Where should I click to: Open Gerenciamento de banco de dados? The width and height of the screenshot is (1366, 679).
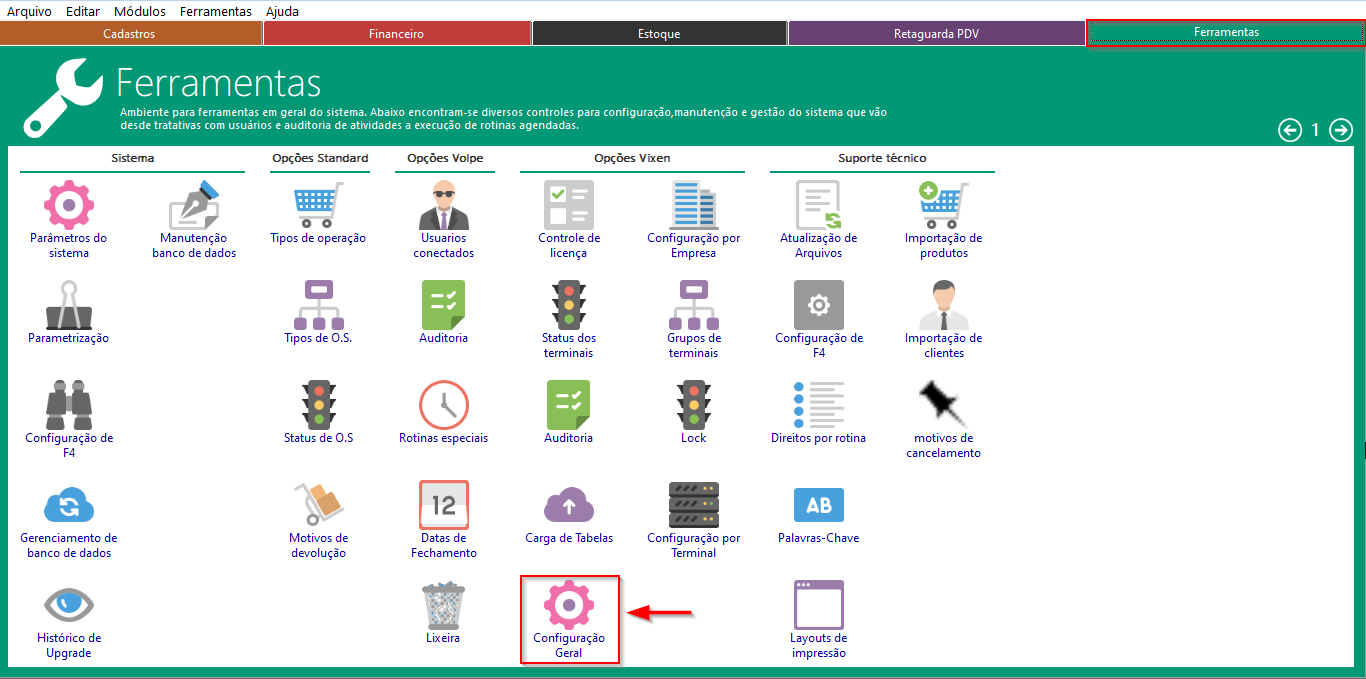tap(68, 505)
